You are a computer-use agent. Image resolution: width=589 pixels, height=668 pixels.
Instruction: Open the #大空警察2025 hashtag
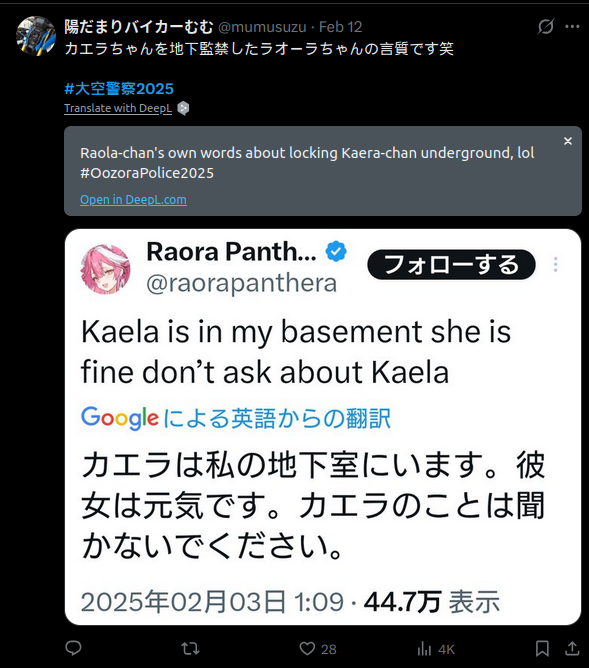[119, 89]
